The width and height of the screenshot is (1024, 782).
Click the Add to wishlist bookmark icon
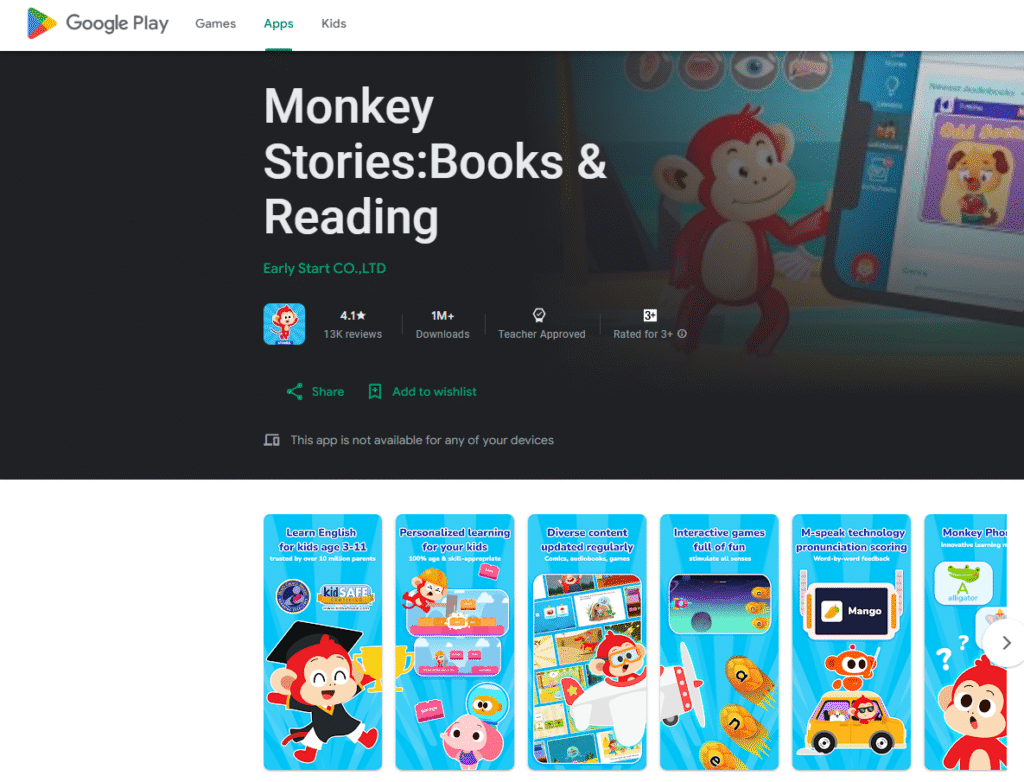(x=375, y=392)
